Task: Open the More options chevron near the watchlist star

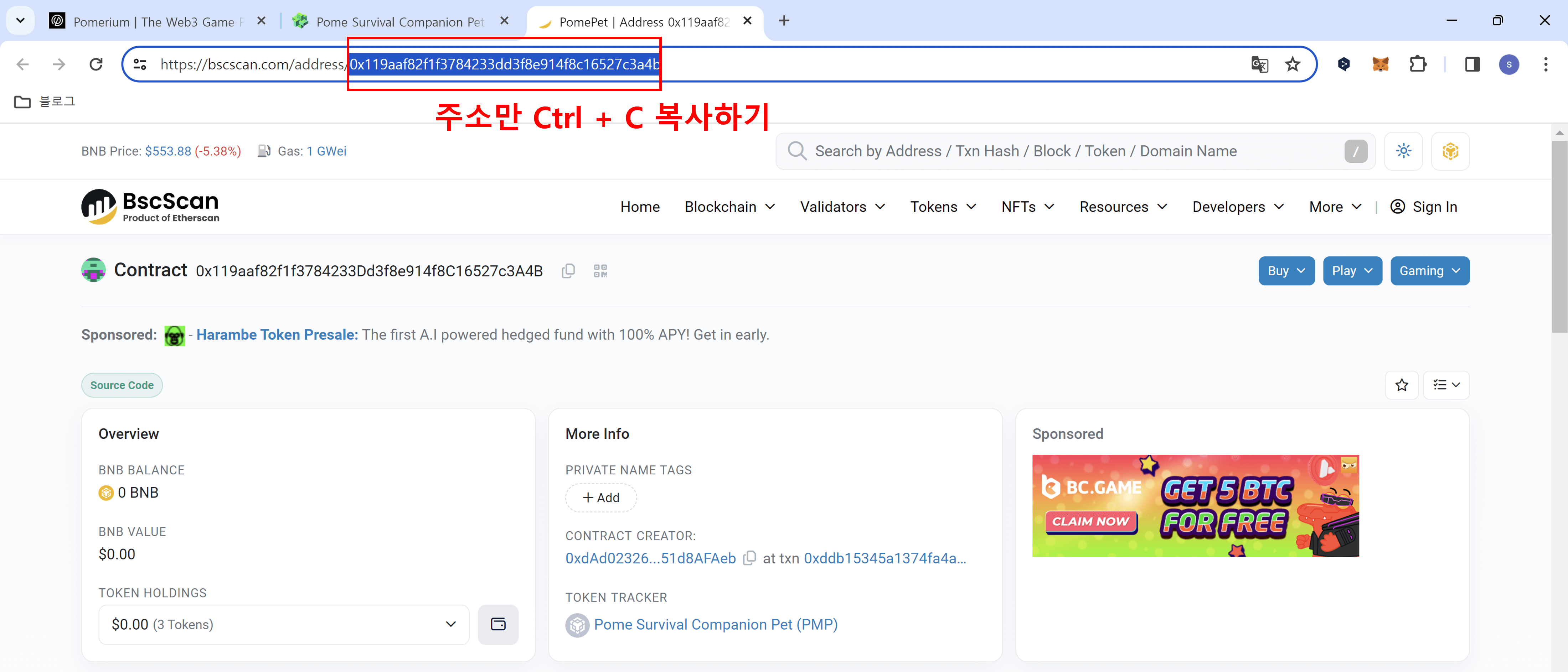Action: 1446,385
